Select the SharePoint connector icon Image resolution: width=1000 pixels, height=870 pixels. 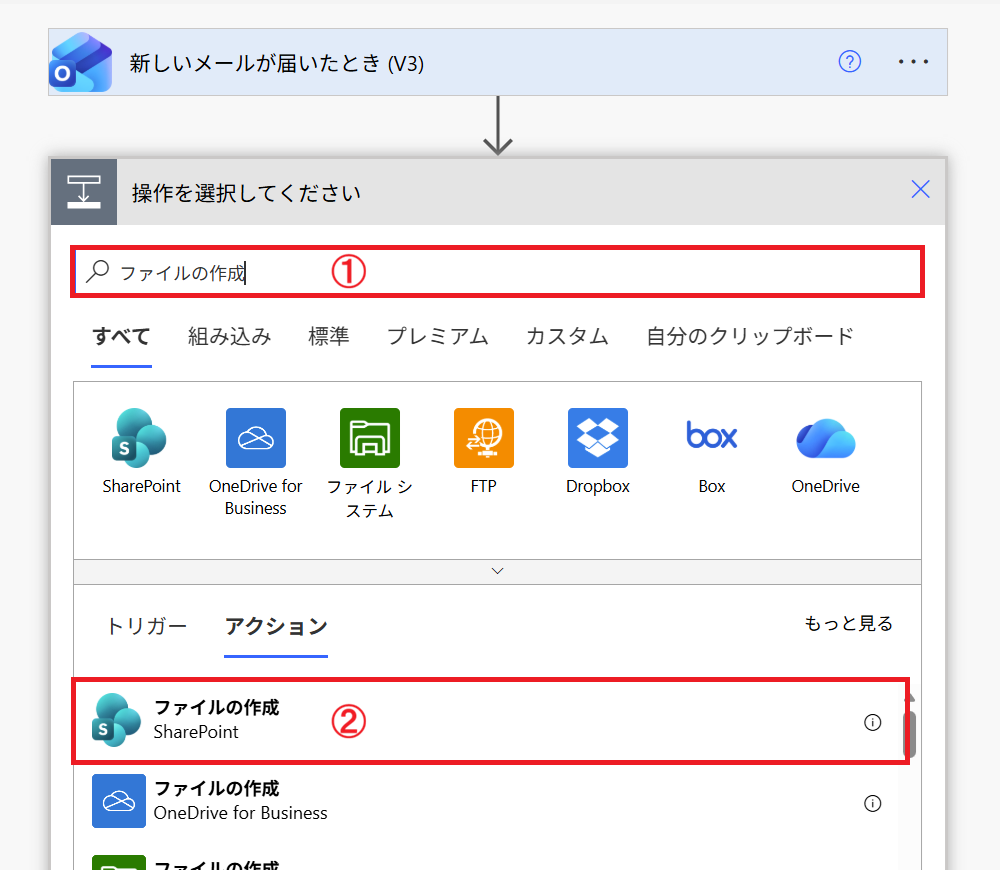pos(140,437)
